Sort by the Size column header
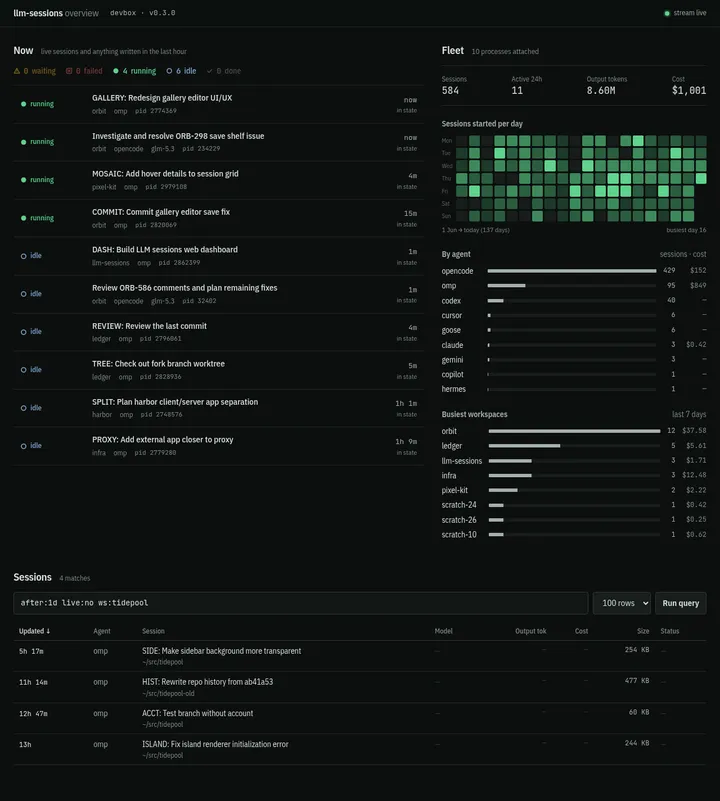 click(x=643, y=631)
